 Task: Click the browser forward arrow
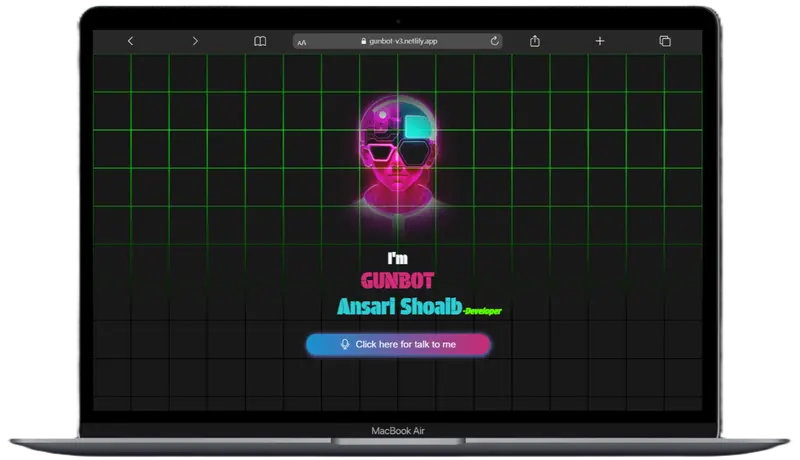point(195,41)
